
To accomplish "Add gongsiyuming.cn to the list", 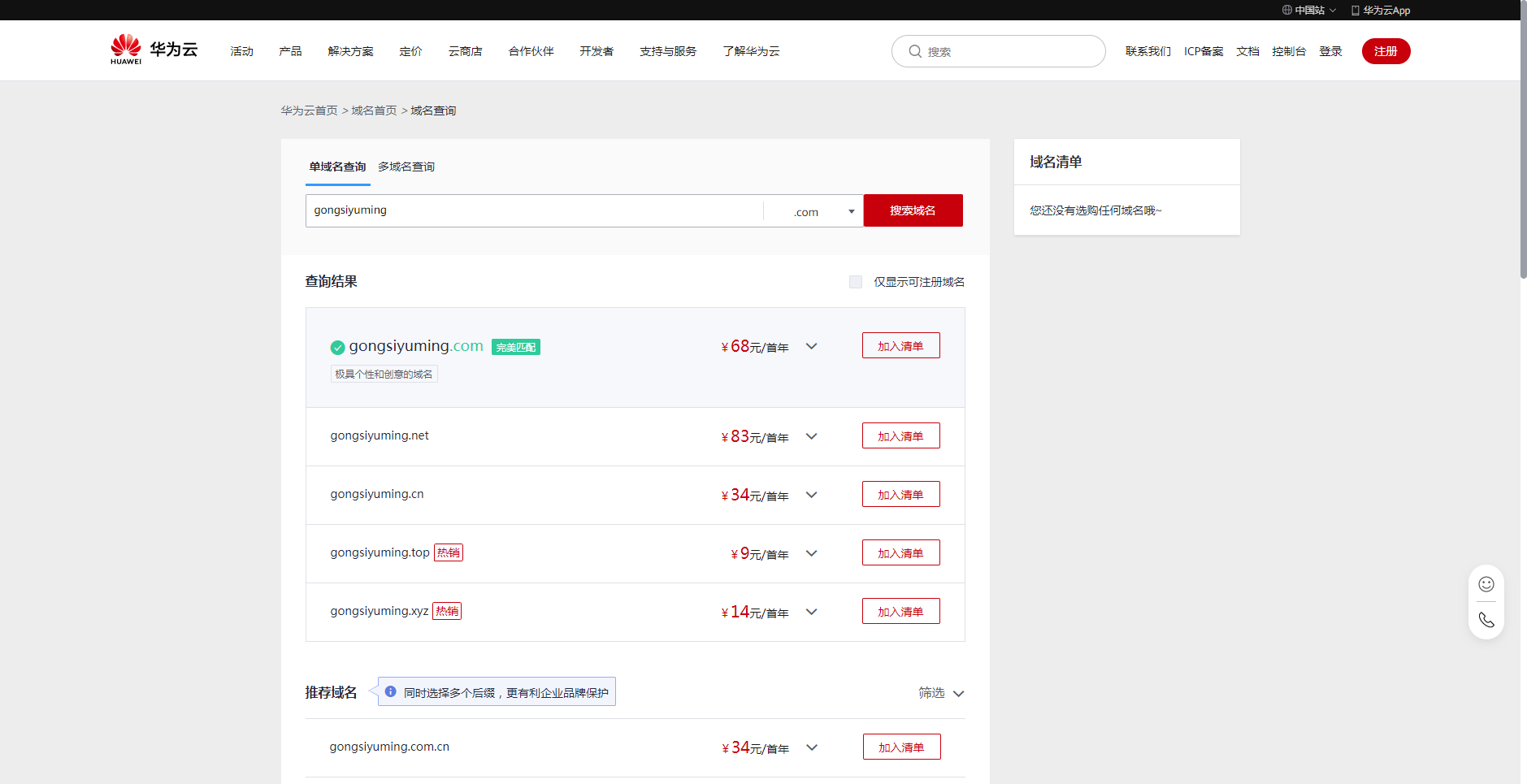I will click(900, 495).
